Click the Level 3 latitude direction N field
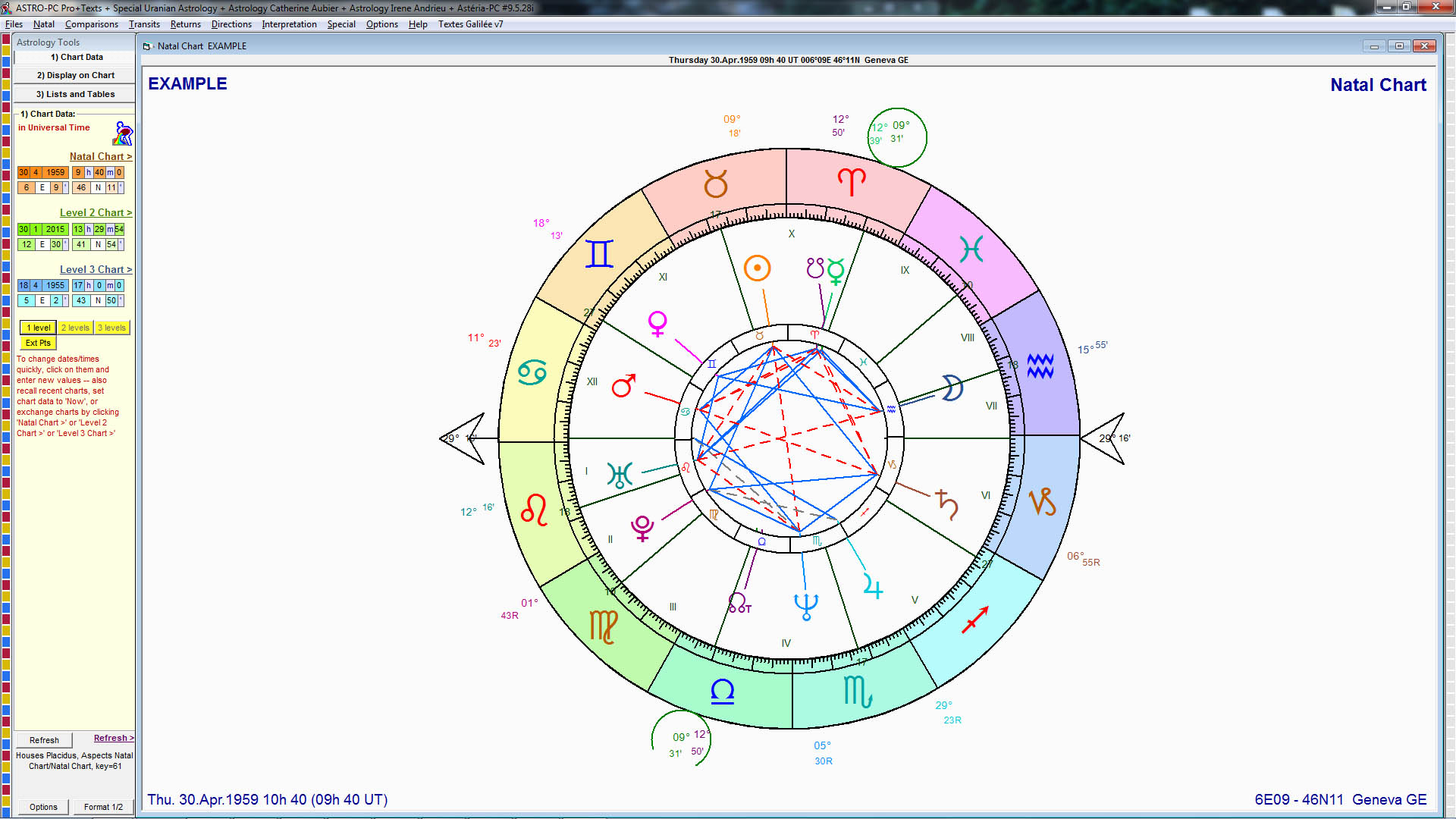The height and width of the screenshot is (819, 1456). point(98,301)
